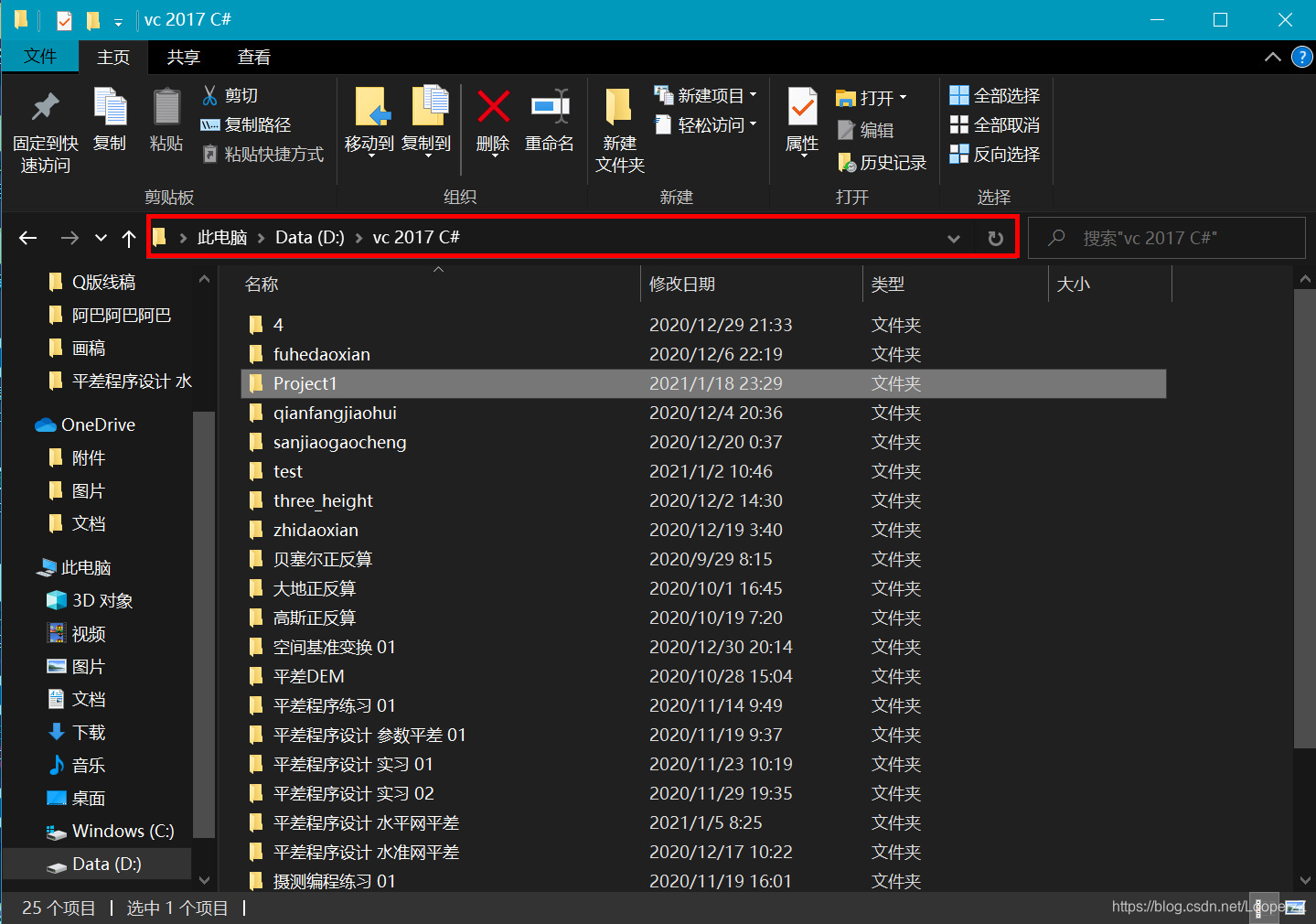Open the New item (新建项目) dropdown
Image resolution: width=1316 pixels, height=924 pixels.
(x=706, y=95)
